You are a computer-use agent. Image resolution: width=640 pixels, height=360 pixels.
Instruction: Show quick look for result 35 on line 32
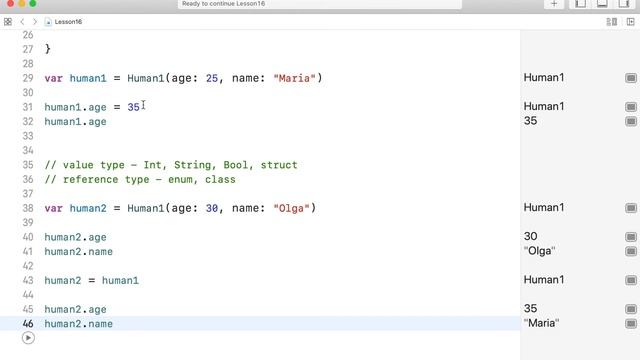pos(631,121)
